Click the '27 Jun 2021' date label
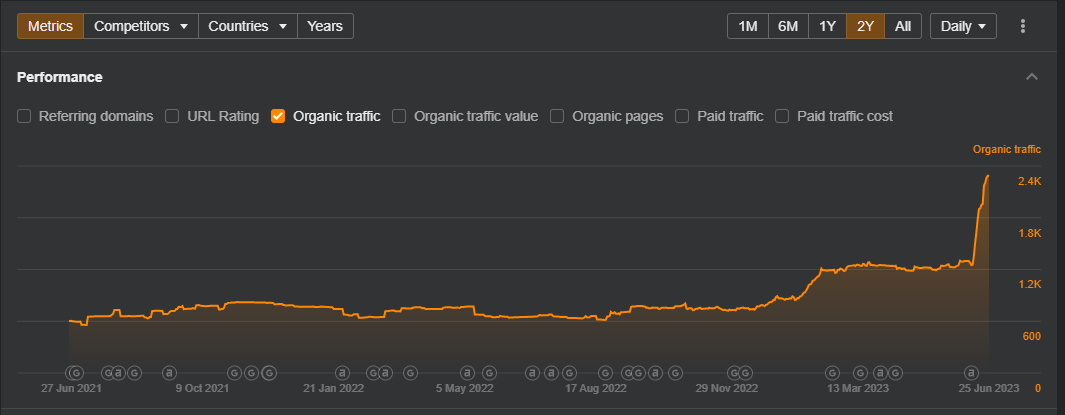Viewport: 1065px width, 415px height. (x=71, y=389)
